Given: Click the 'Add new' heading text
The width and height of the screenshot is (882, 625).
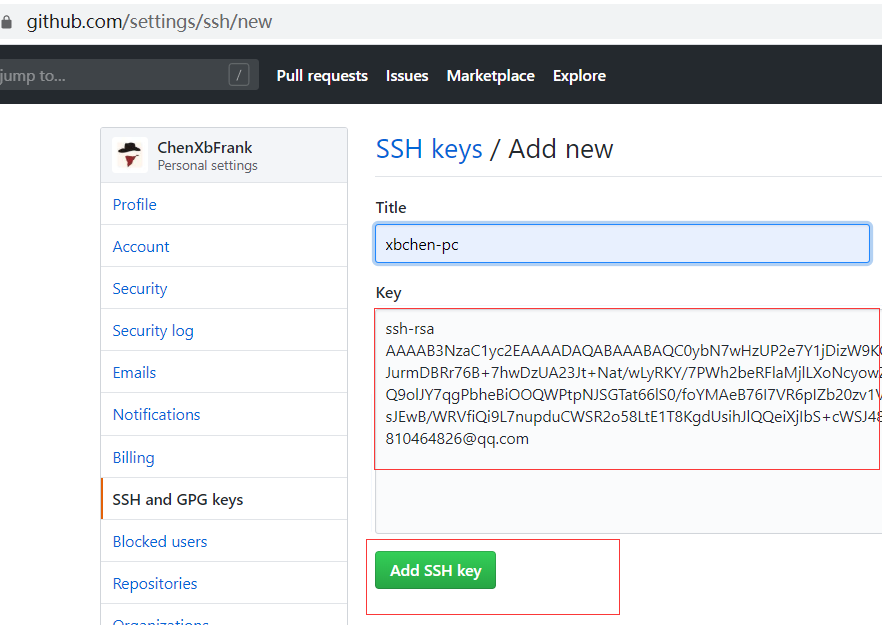Looking at the screenshot, I should tap(560, 149).
